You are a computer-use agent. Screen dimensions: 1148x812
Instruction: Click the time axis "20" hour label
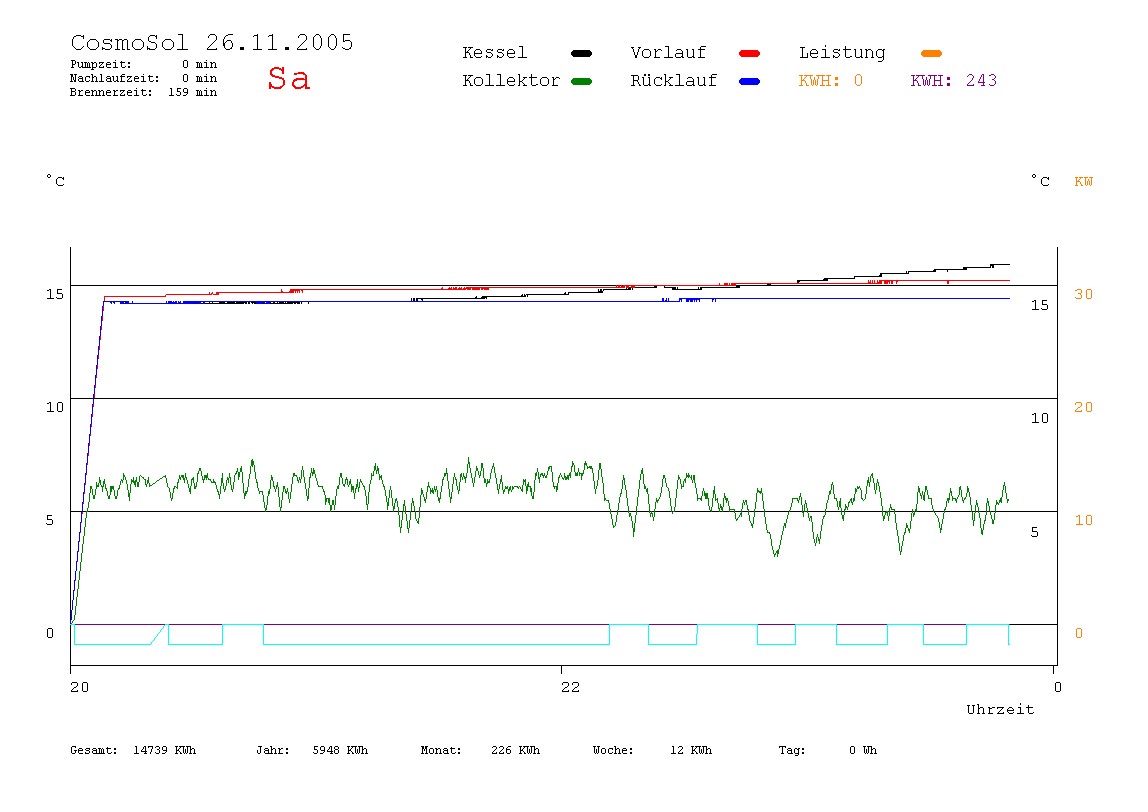(80, 687)
